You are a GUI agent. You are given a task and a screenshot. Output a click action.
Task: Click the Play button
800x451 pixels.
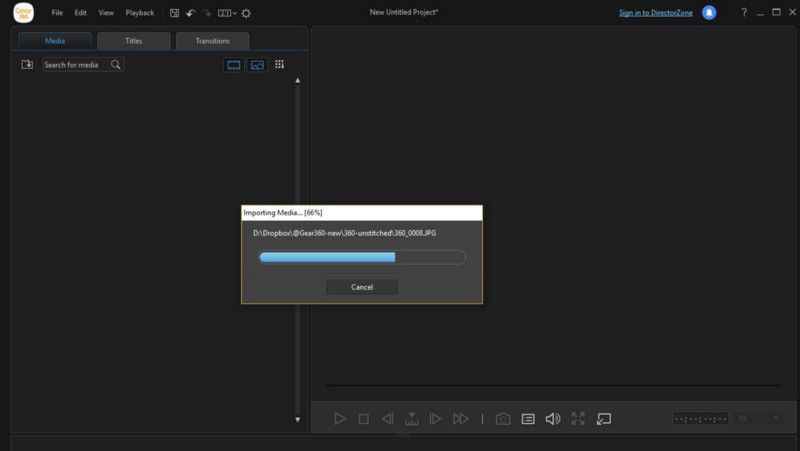pos(339,419)
